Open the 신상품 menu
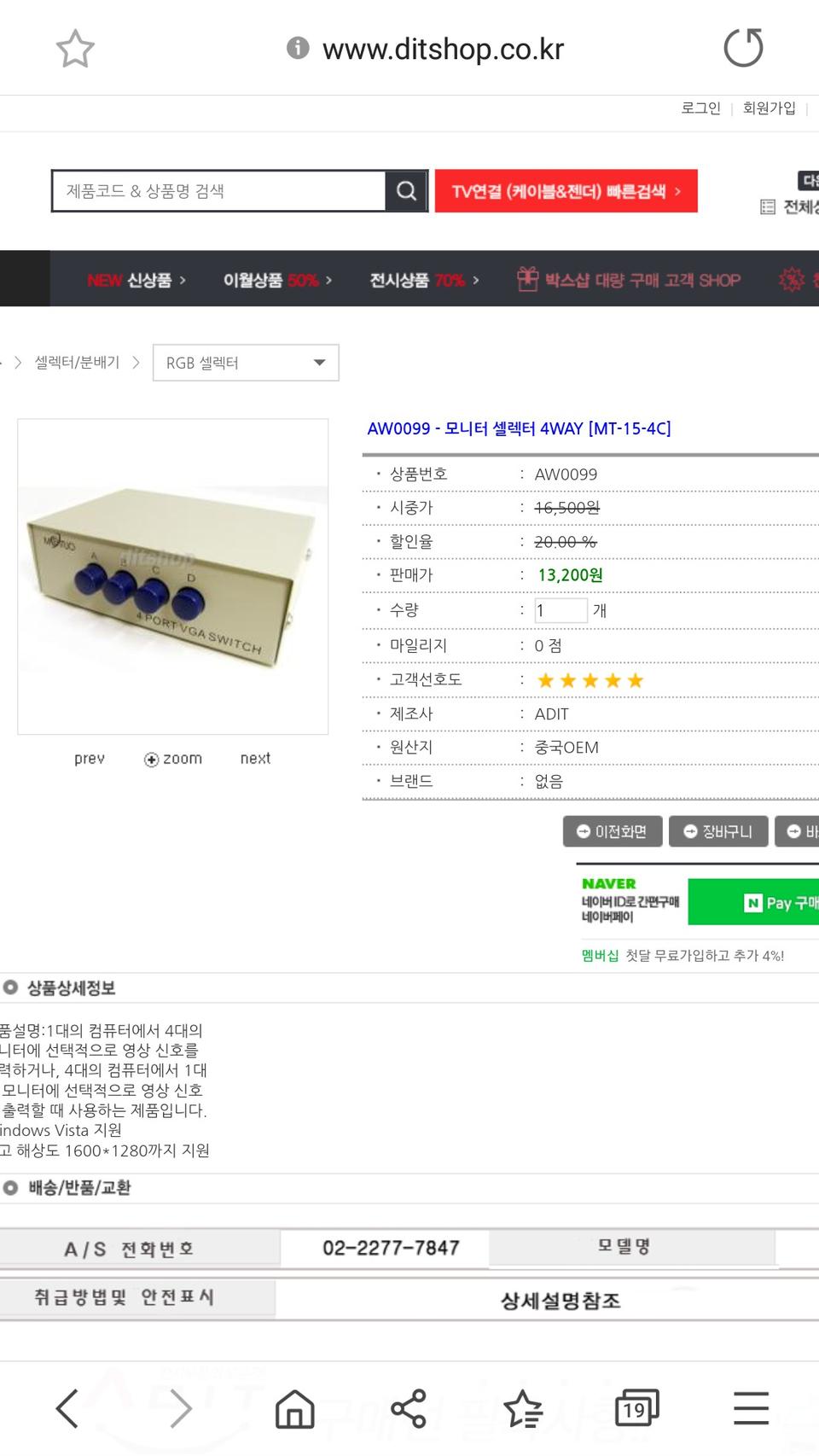819x1456 pixels. click(136, 280)
